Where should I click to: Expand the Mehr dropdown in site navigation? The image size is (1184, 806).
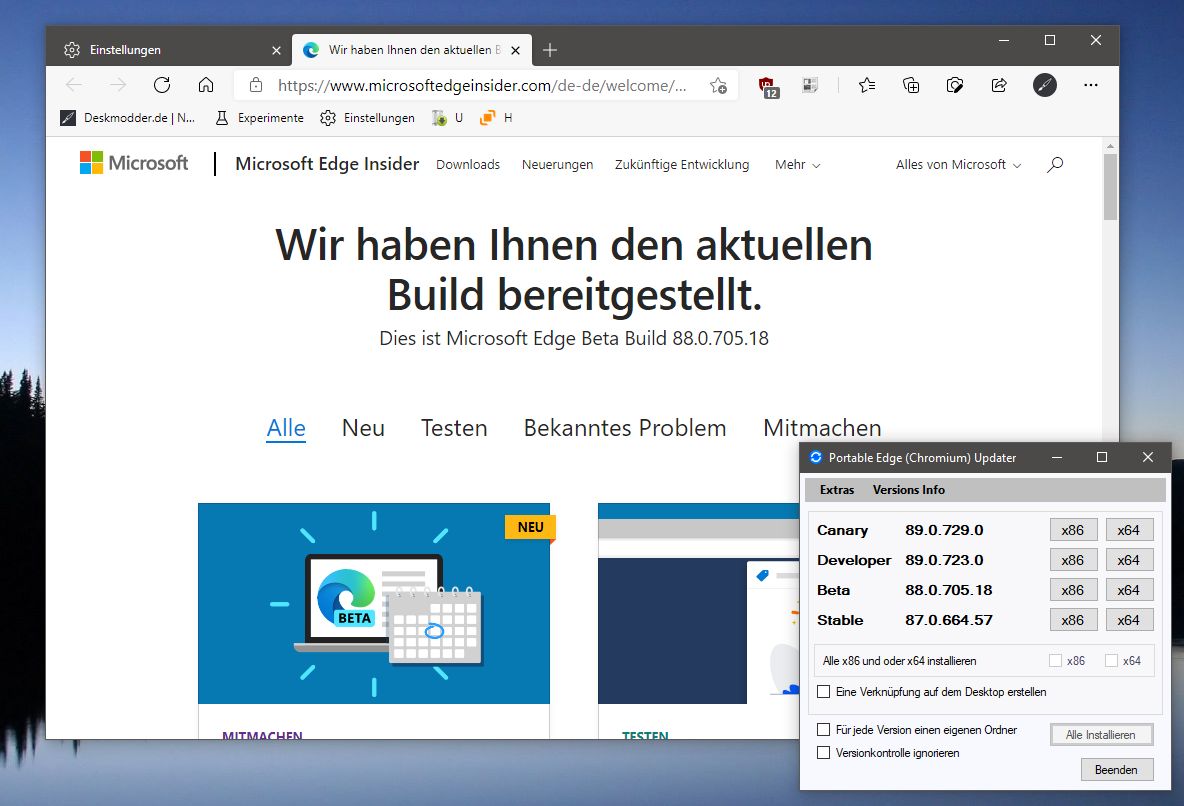797,165
